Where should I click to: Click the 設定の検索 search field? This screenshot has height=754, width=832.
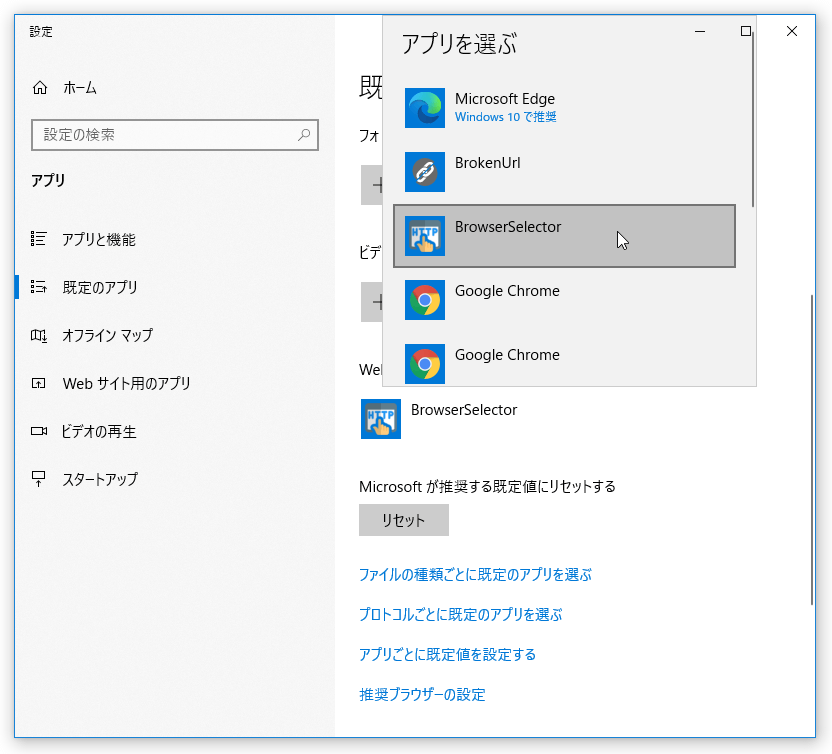tap(175, 135)
